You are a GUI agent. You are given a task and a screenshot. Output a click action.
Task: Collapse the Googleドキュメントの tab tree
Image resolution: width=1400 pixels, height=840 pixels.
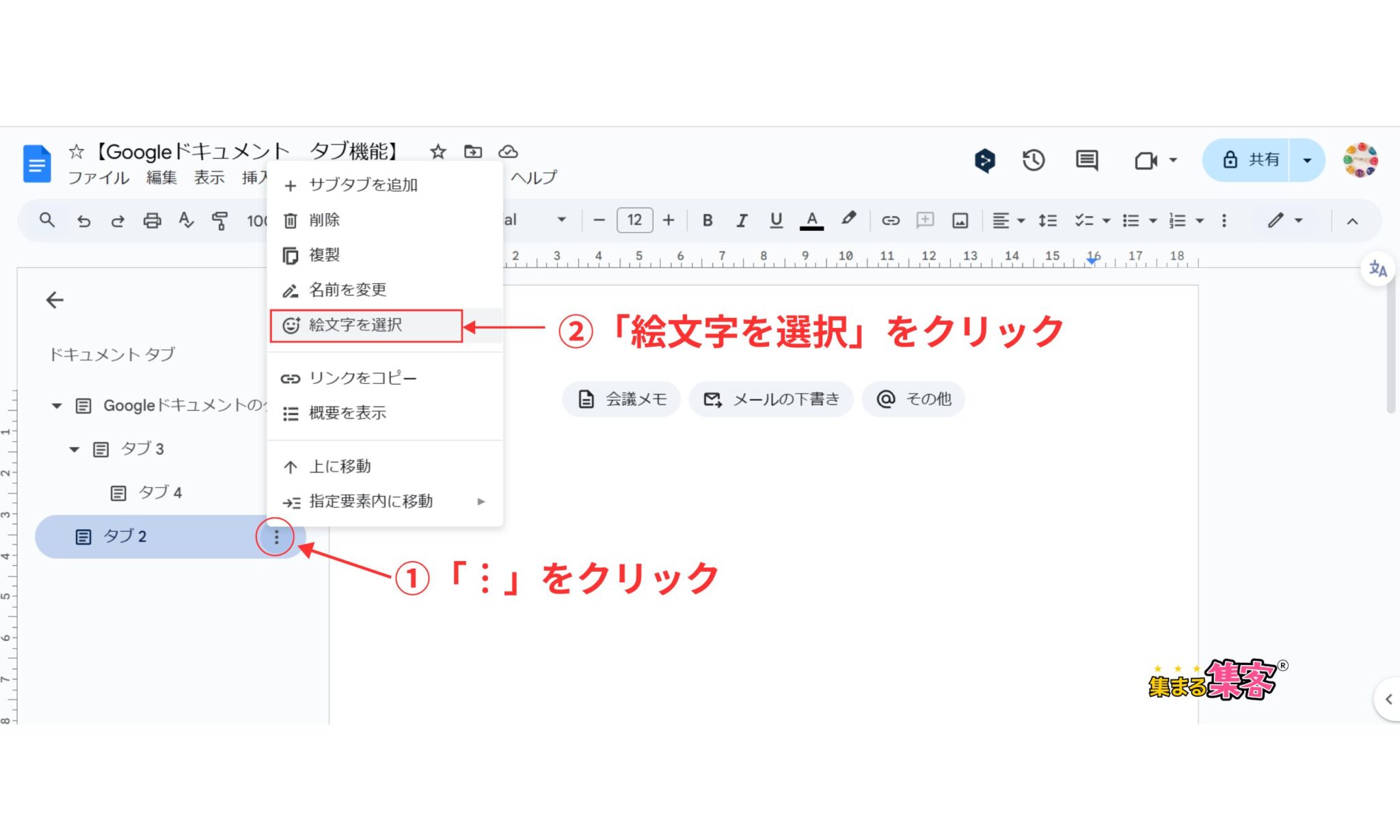tap(57, 406)
